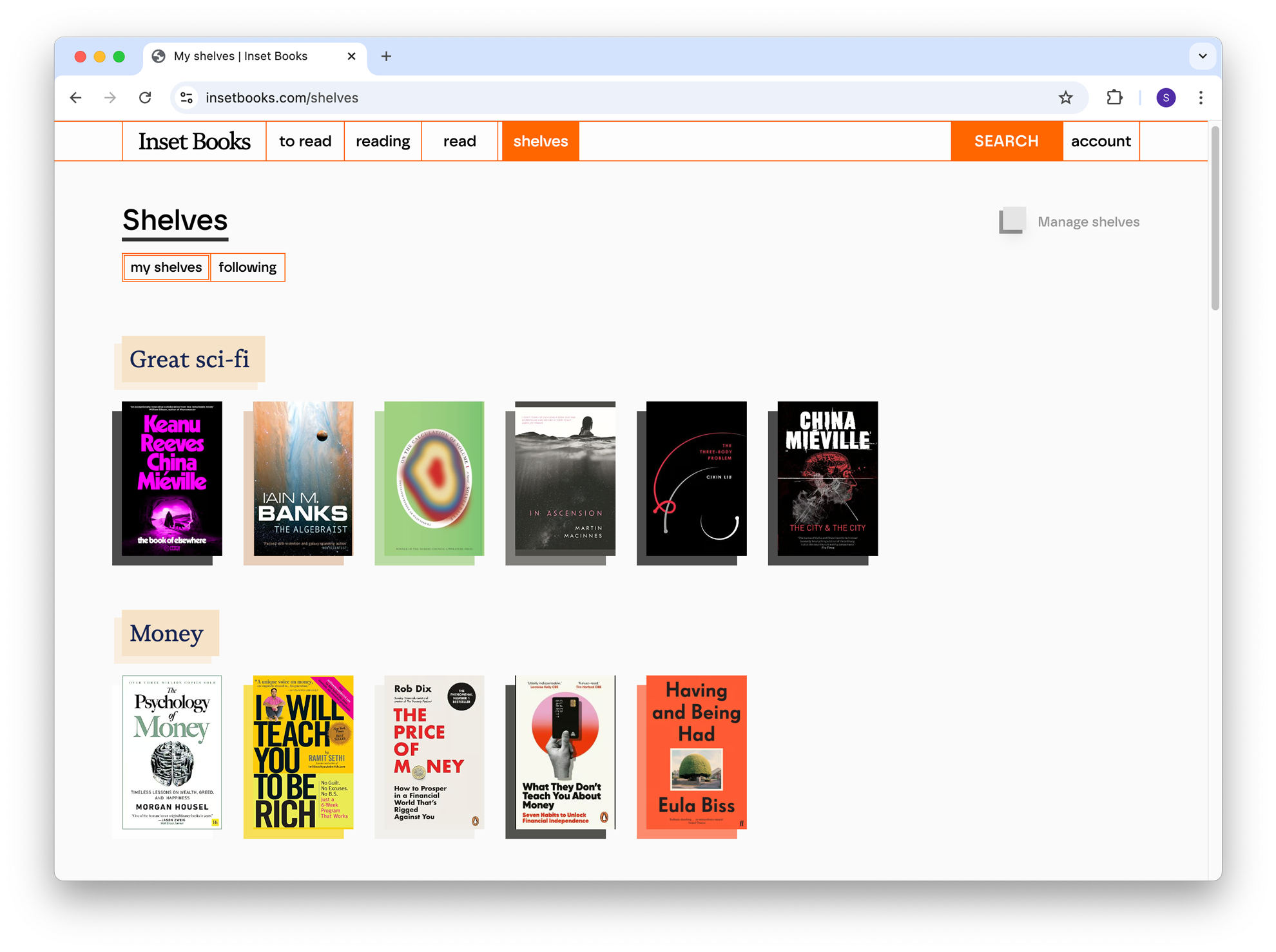Open The Psychology of Money book cover
The image size is (1276, 952).
(171, 754)
